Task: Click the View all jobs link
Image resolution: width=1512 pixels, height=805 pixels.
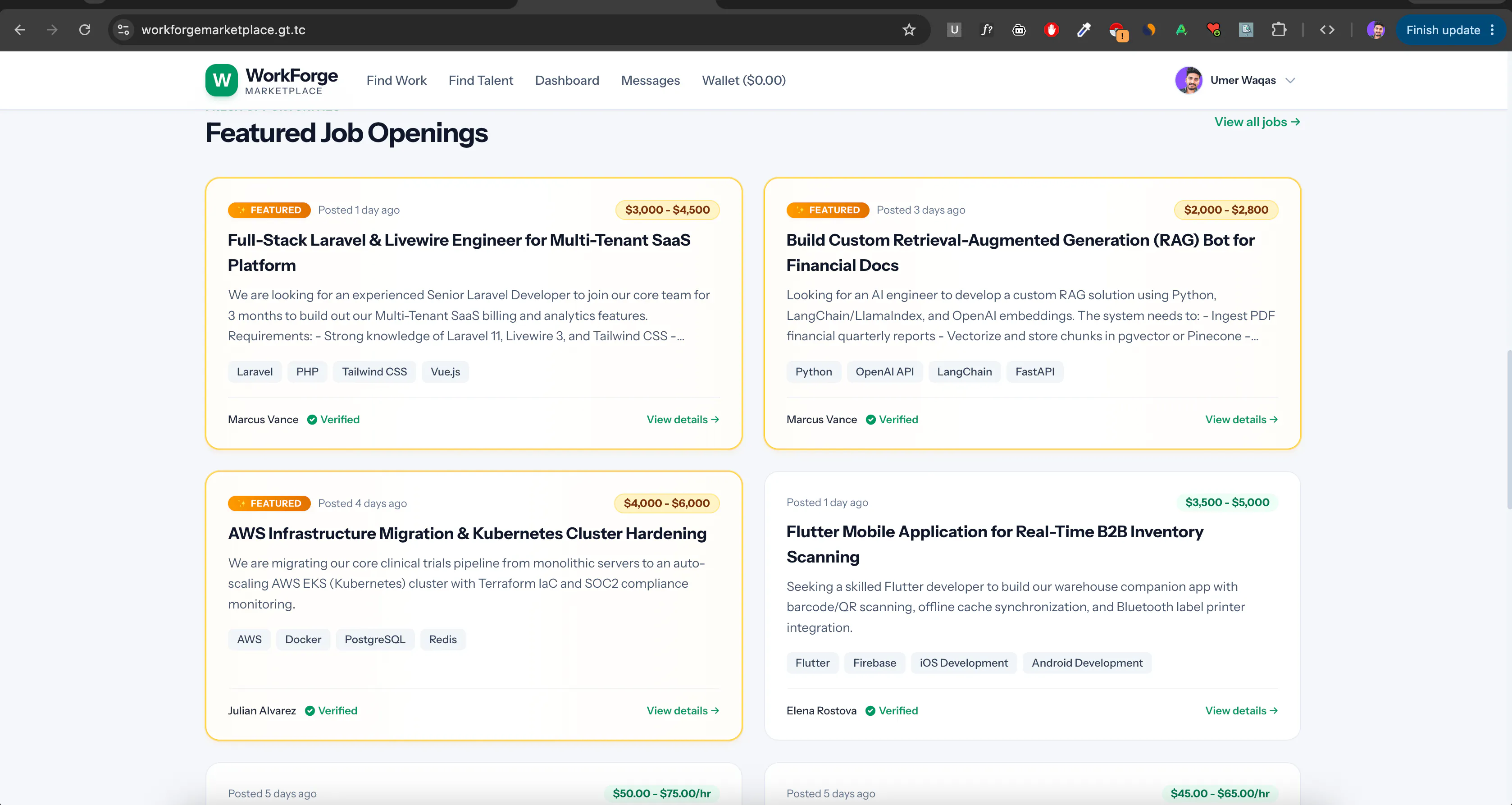Action: (1257, 122)
